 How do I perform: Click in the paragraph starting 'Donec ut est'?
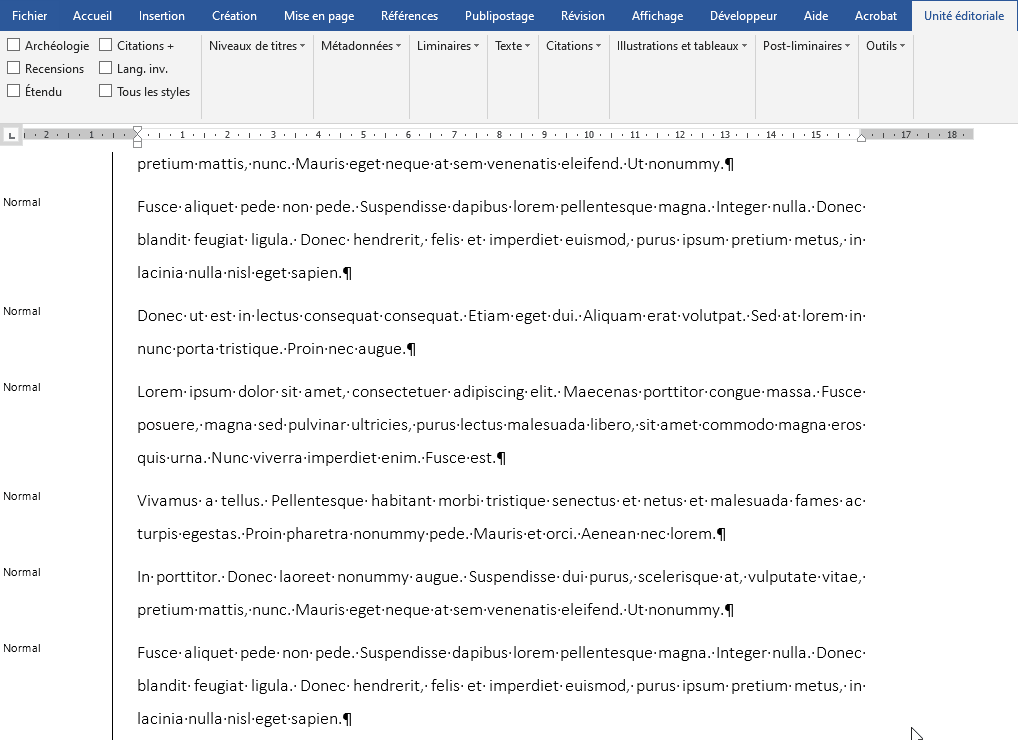coord(501,332)
